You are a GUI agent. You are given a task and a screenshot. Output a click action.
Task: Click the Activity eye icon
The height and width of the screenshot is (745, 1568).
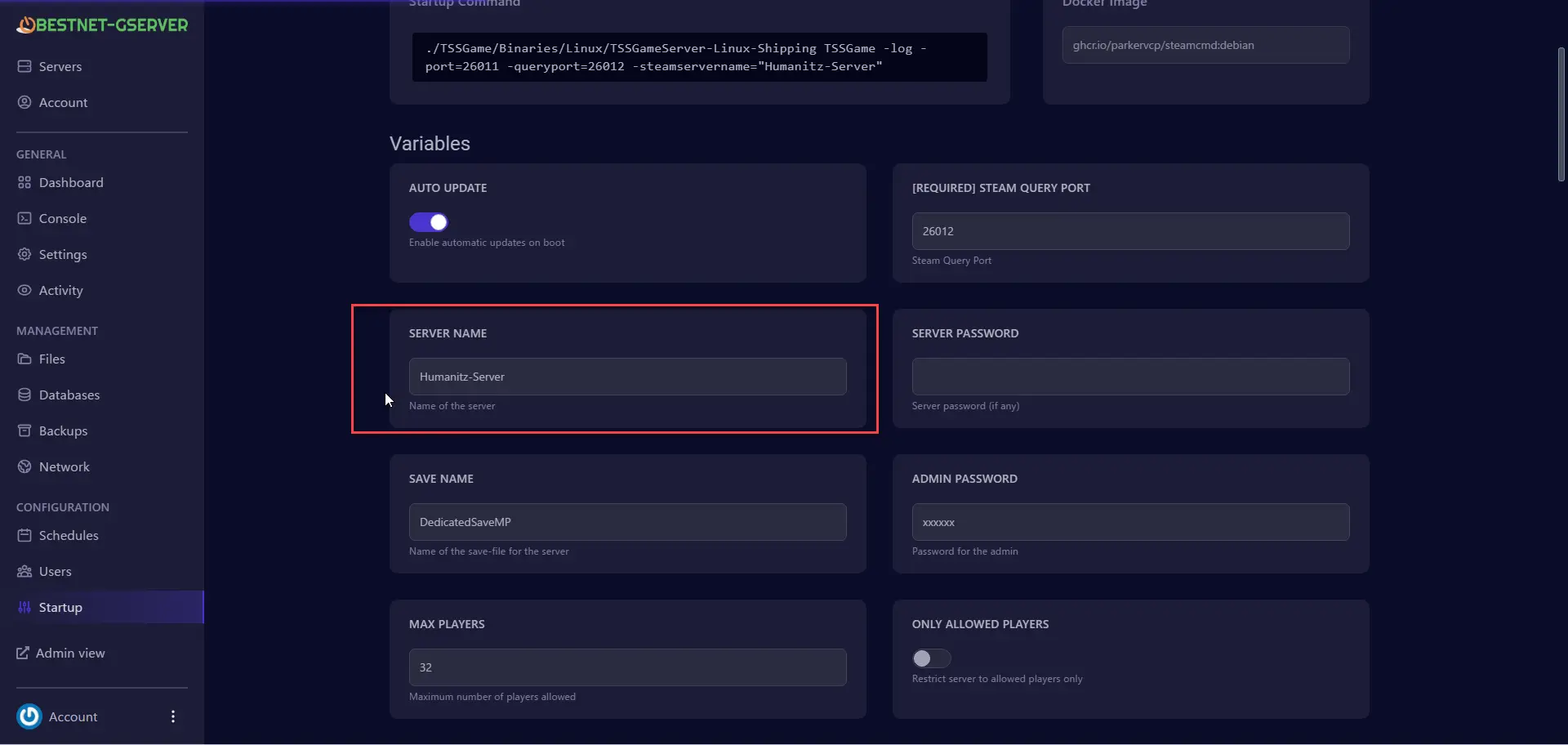(24, 290)
